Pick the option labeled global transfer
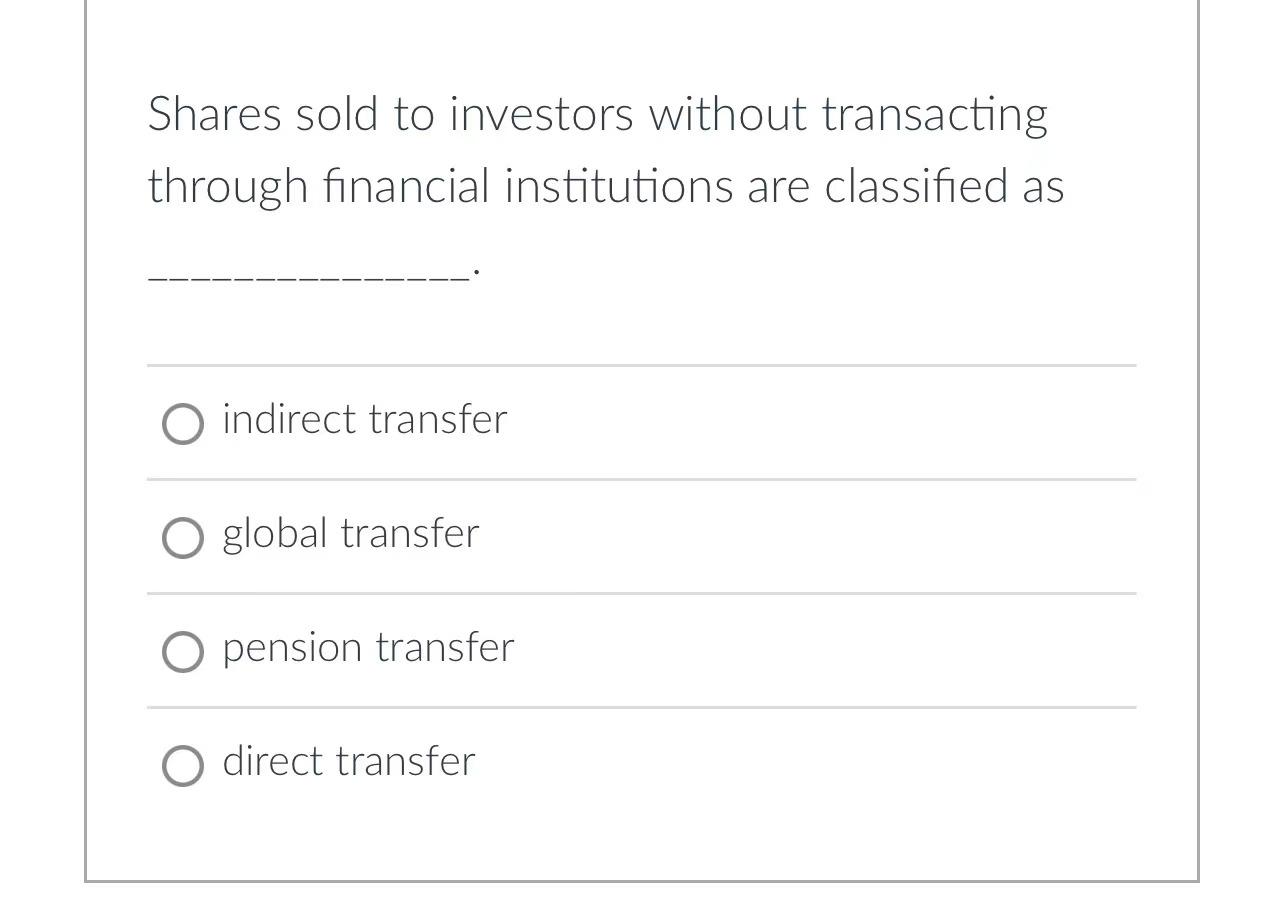The image size is (1284, 917). [x=350, y=534]
